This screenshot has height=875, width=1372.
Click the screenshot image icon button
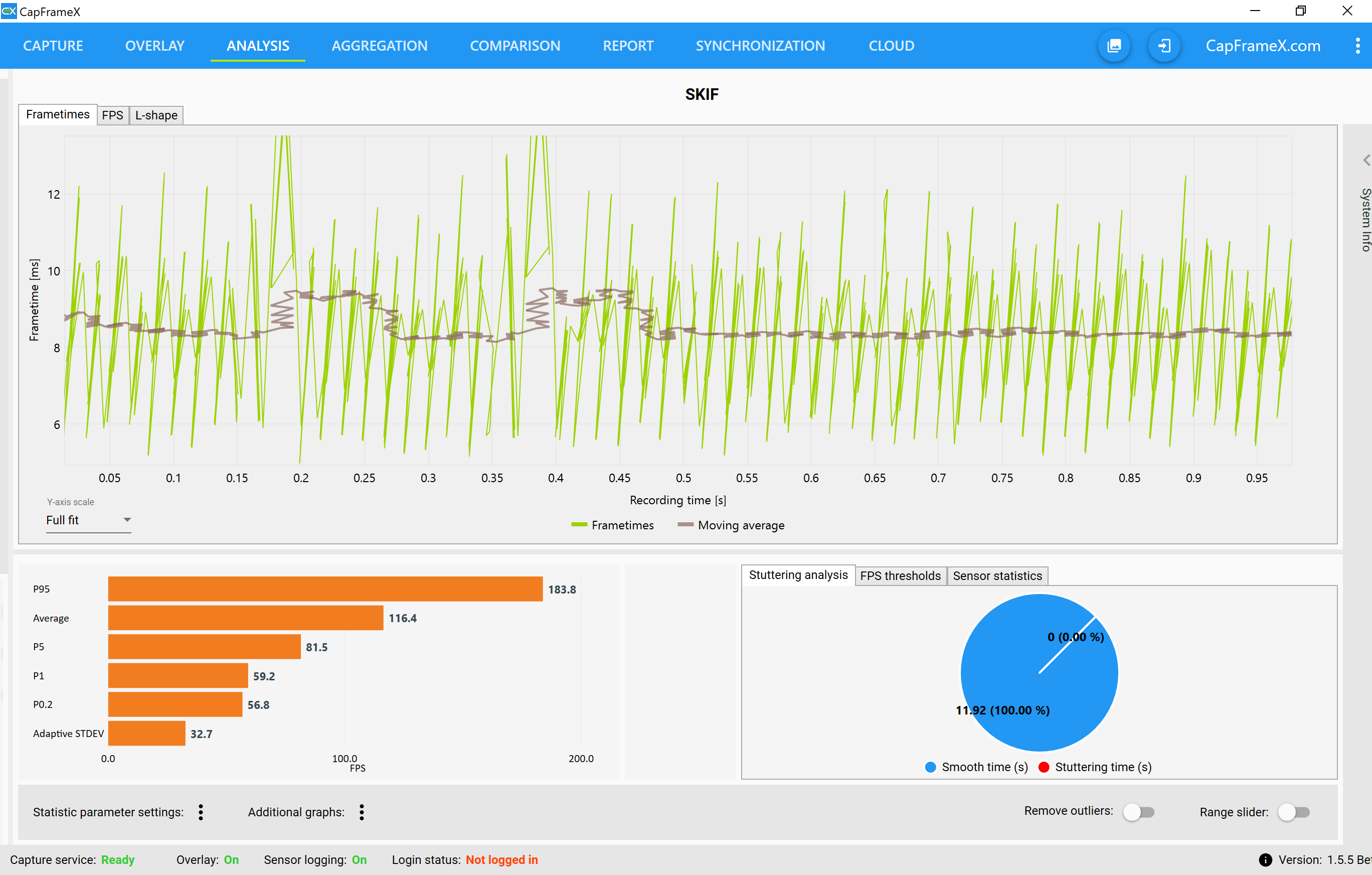click(1114, 46)
